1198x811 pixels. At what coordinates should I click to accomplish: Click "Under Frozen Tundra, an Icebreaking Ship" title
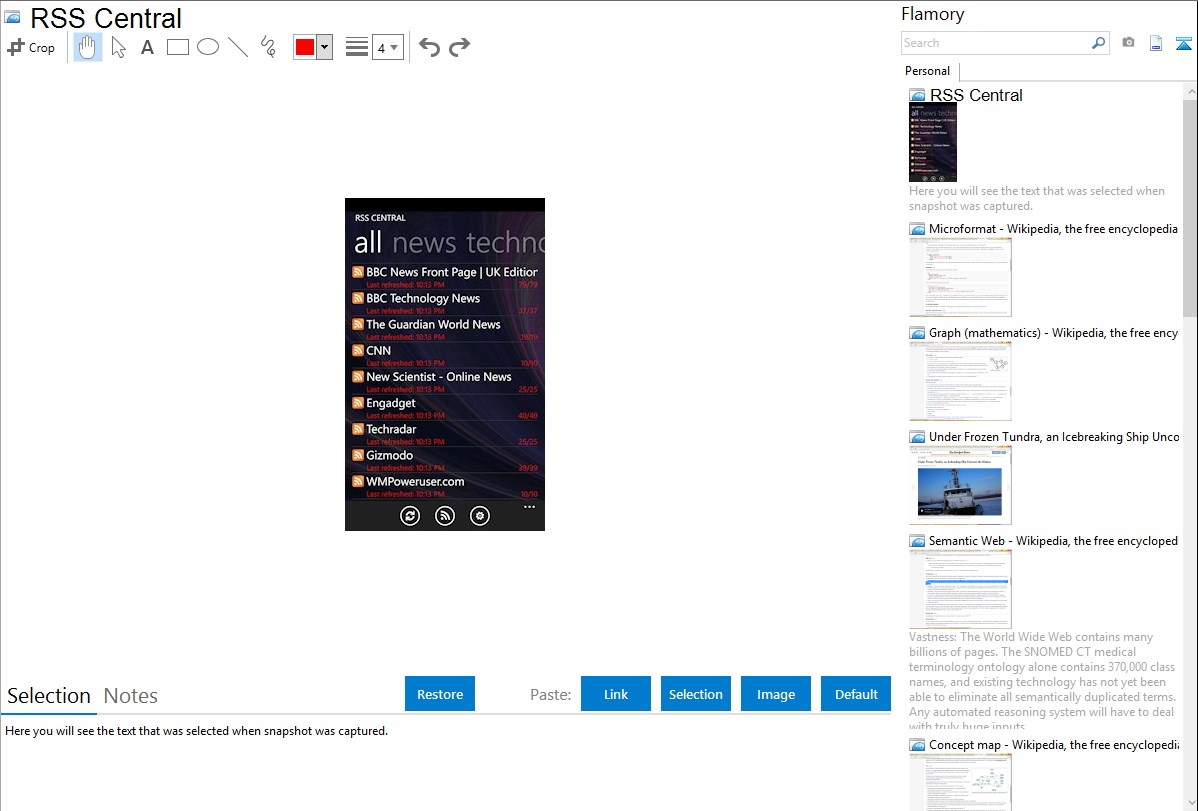click(x=1054, y=437)
